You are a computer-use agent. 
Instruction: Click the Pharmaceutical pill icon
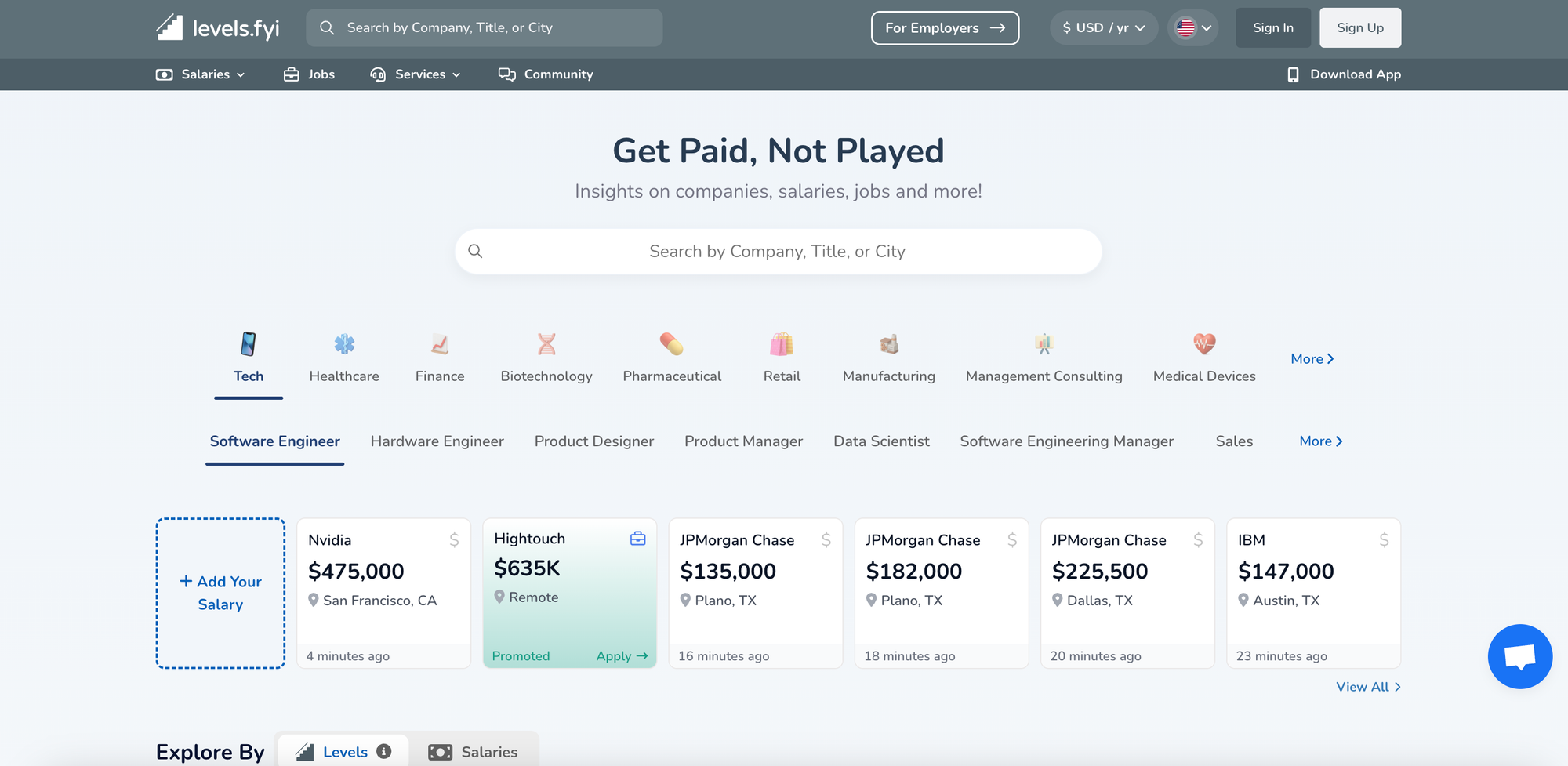671,344
